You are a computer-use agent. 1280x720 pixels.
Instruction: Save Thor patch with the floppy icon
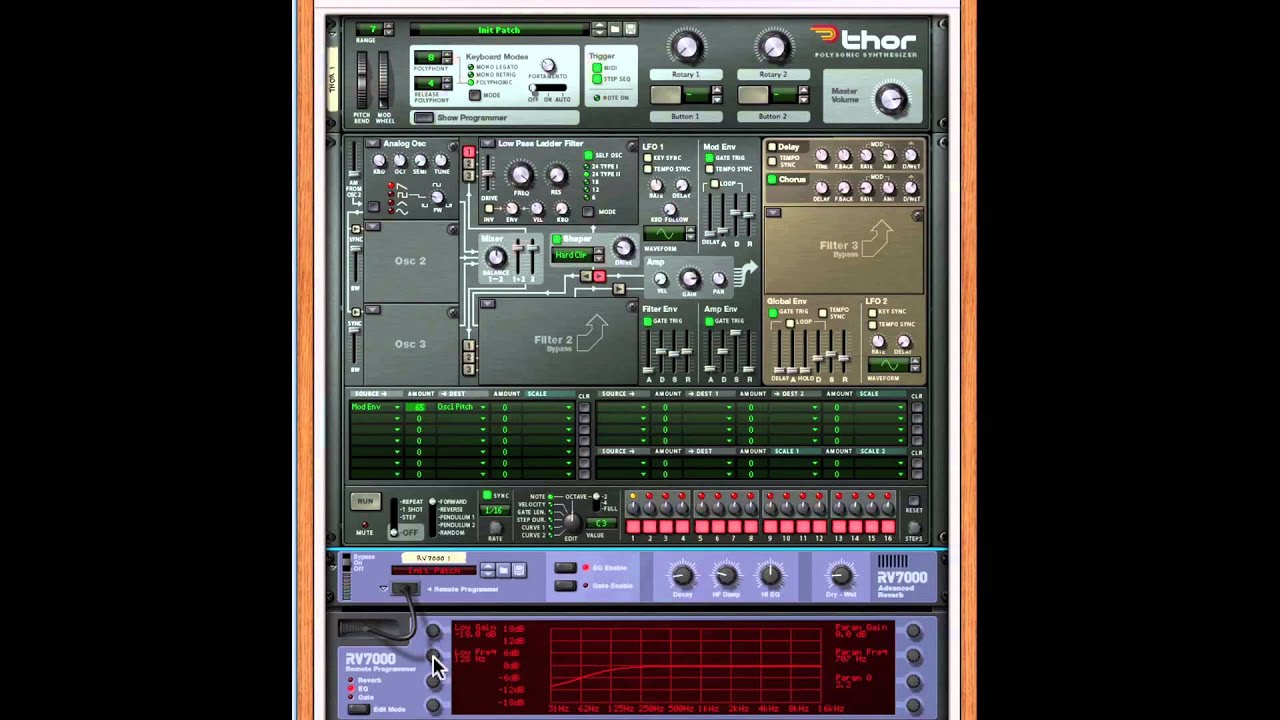tap(630, 29)
